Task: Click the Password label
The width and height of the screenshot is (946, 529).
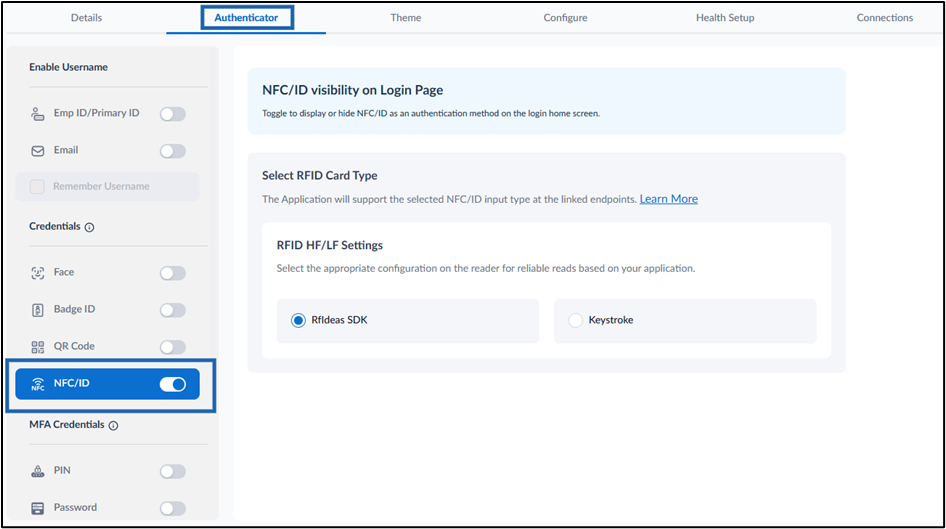Action: click(75, 507)
